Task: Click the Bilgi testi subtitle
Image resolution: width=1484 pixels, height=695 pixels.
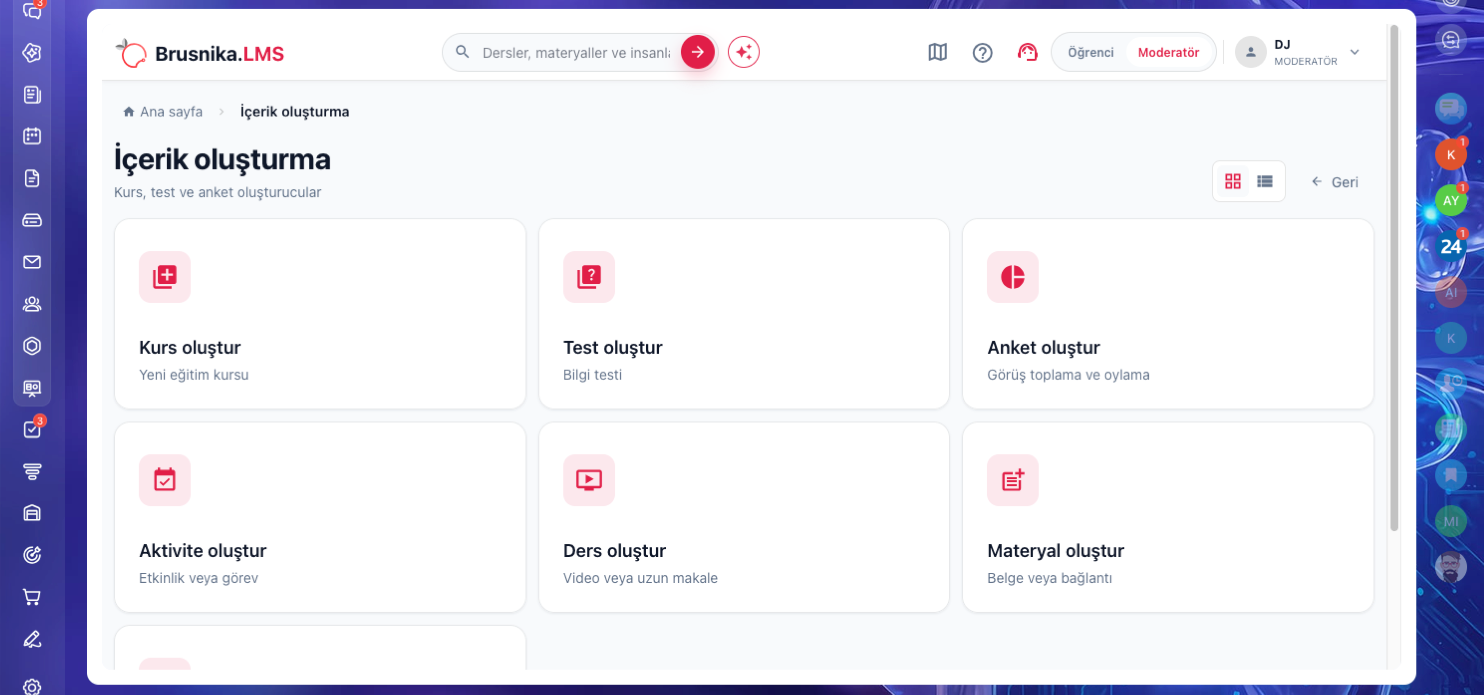Action: coord(593,375)
